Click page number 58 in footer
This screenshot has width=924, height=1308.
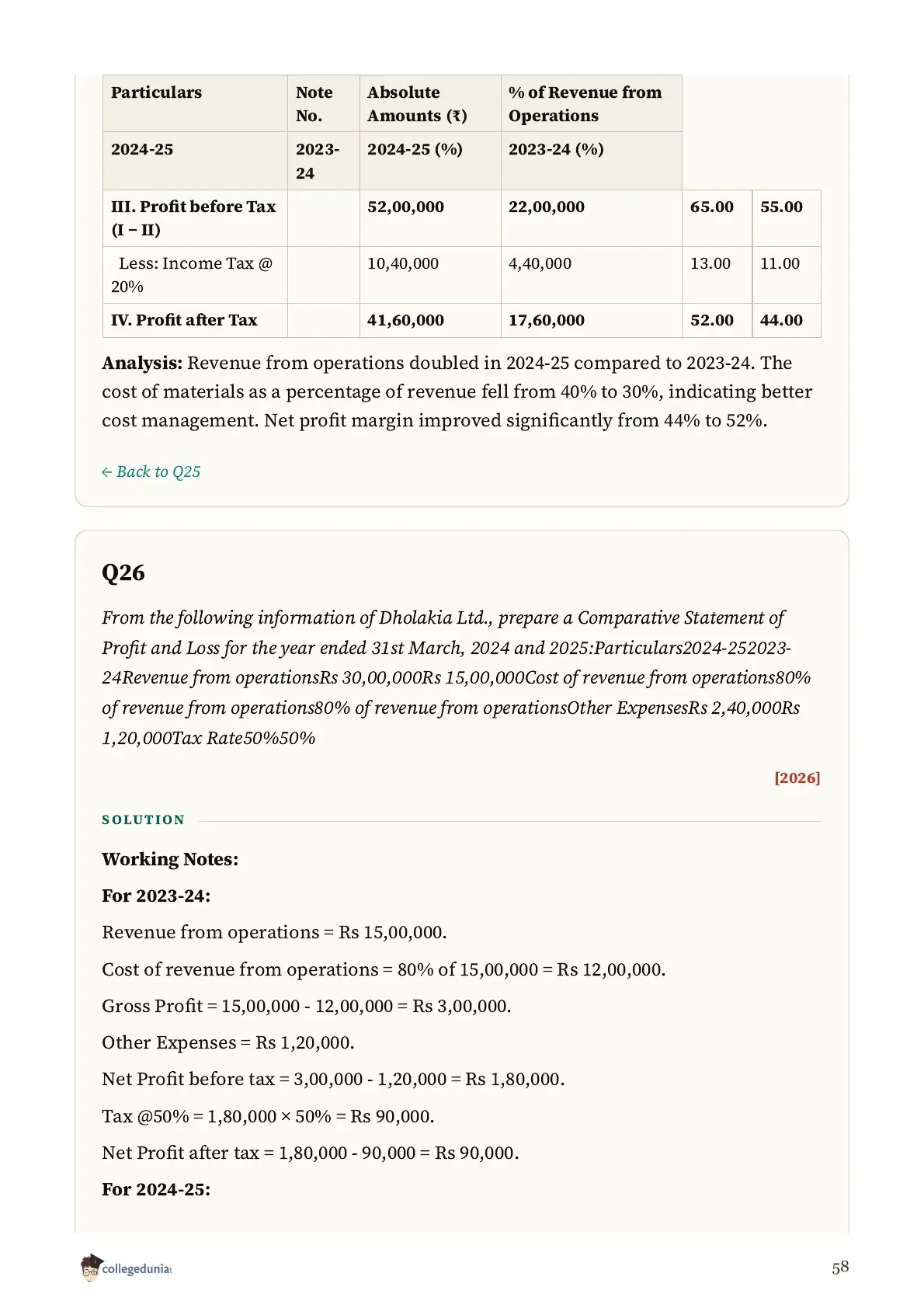pos(840,1267)
